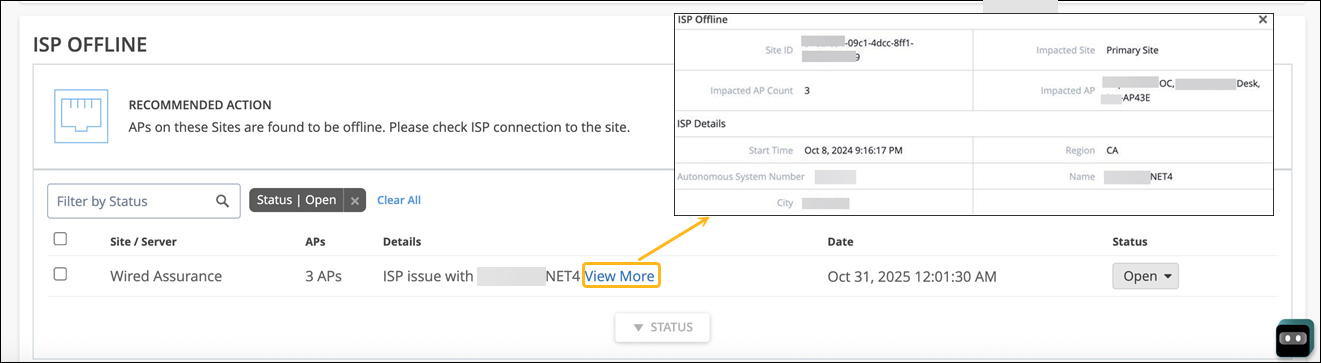Click the date Oct 31, 2025 12:01:30 AM
This screenshot has width=1321, height=363.
(x=912, y=276)
